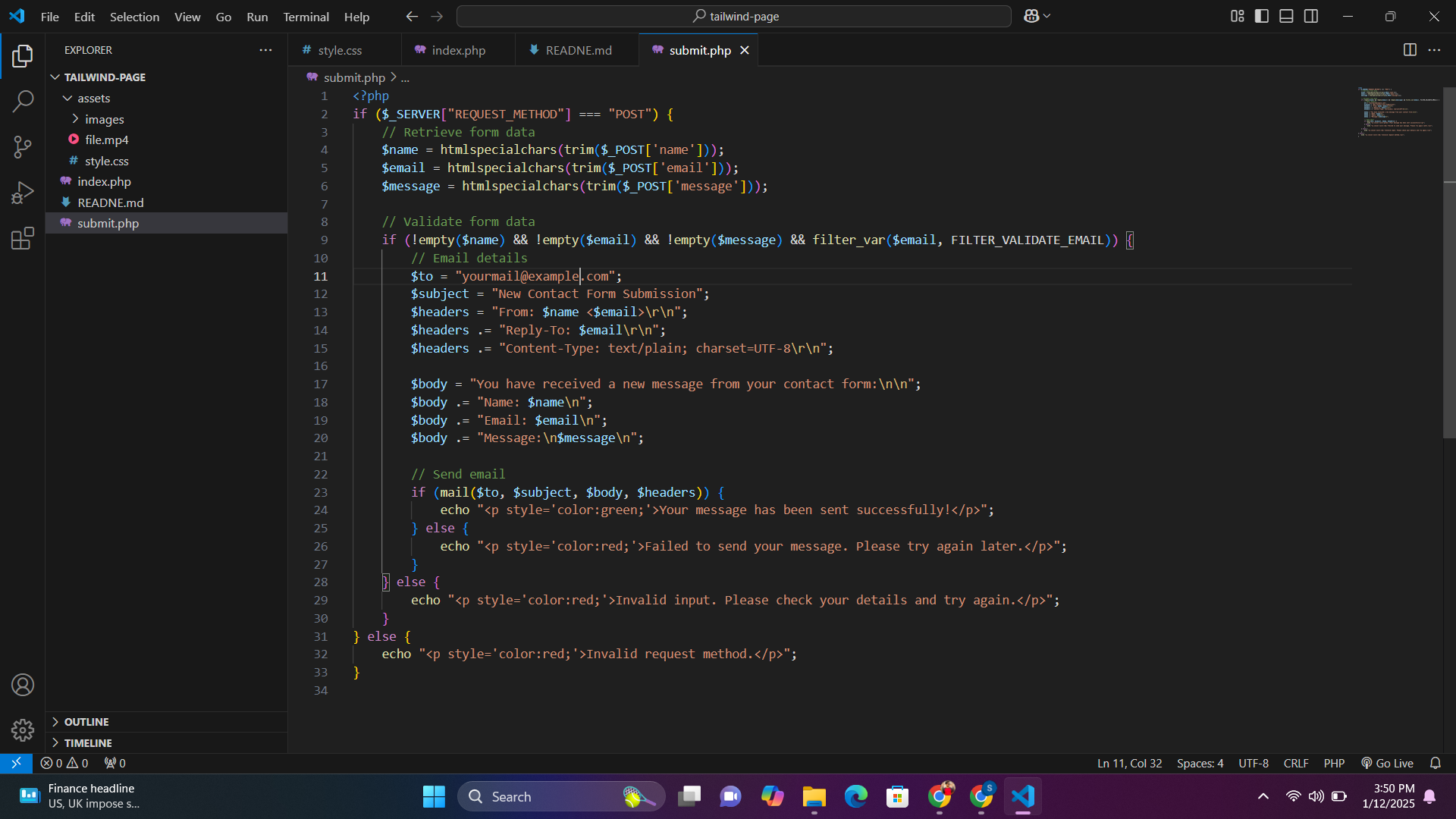Open the Extensions view

point(23,238)
